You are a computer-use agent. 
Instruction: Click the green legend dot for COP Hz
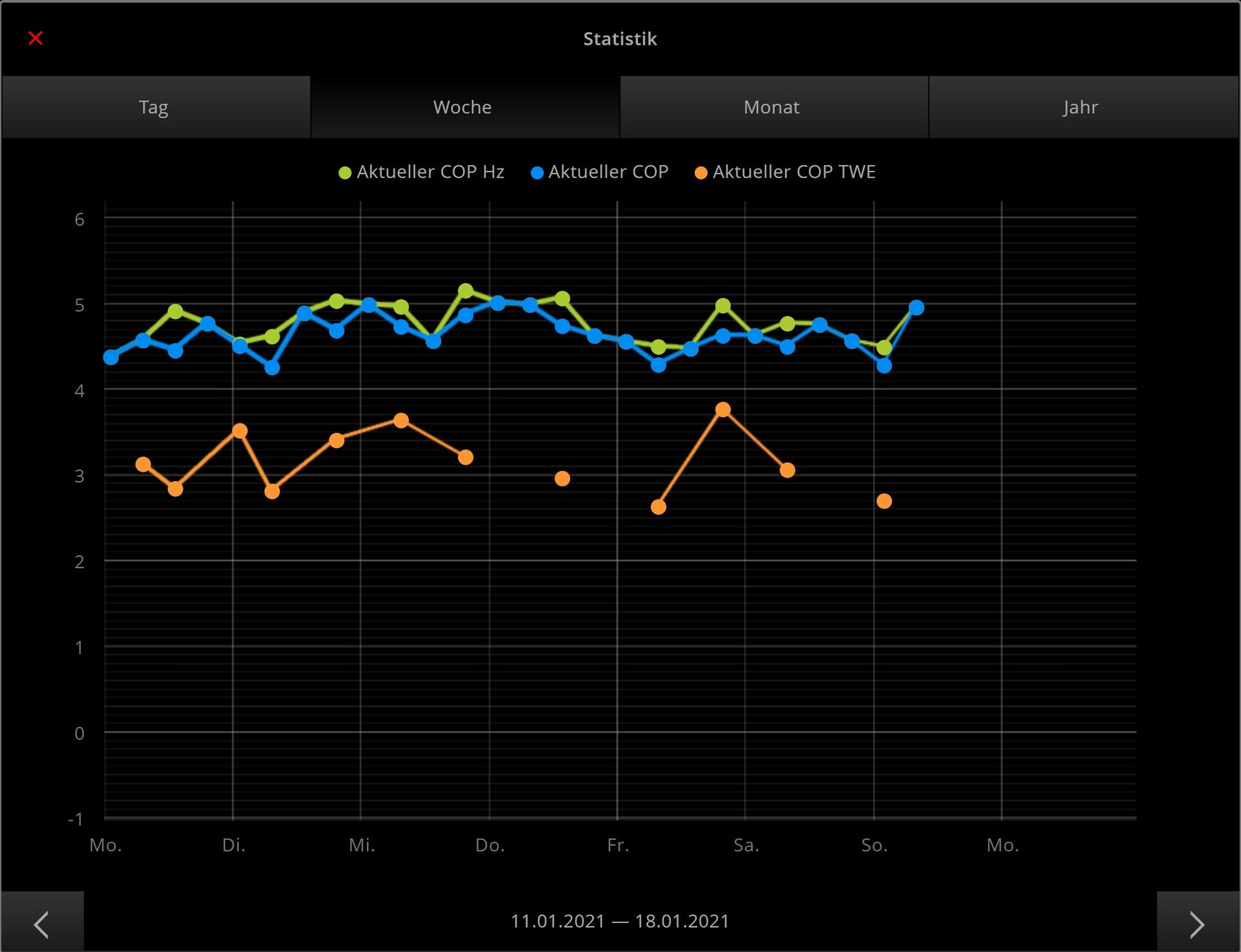(x=345, y=173)
